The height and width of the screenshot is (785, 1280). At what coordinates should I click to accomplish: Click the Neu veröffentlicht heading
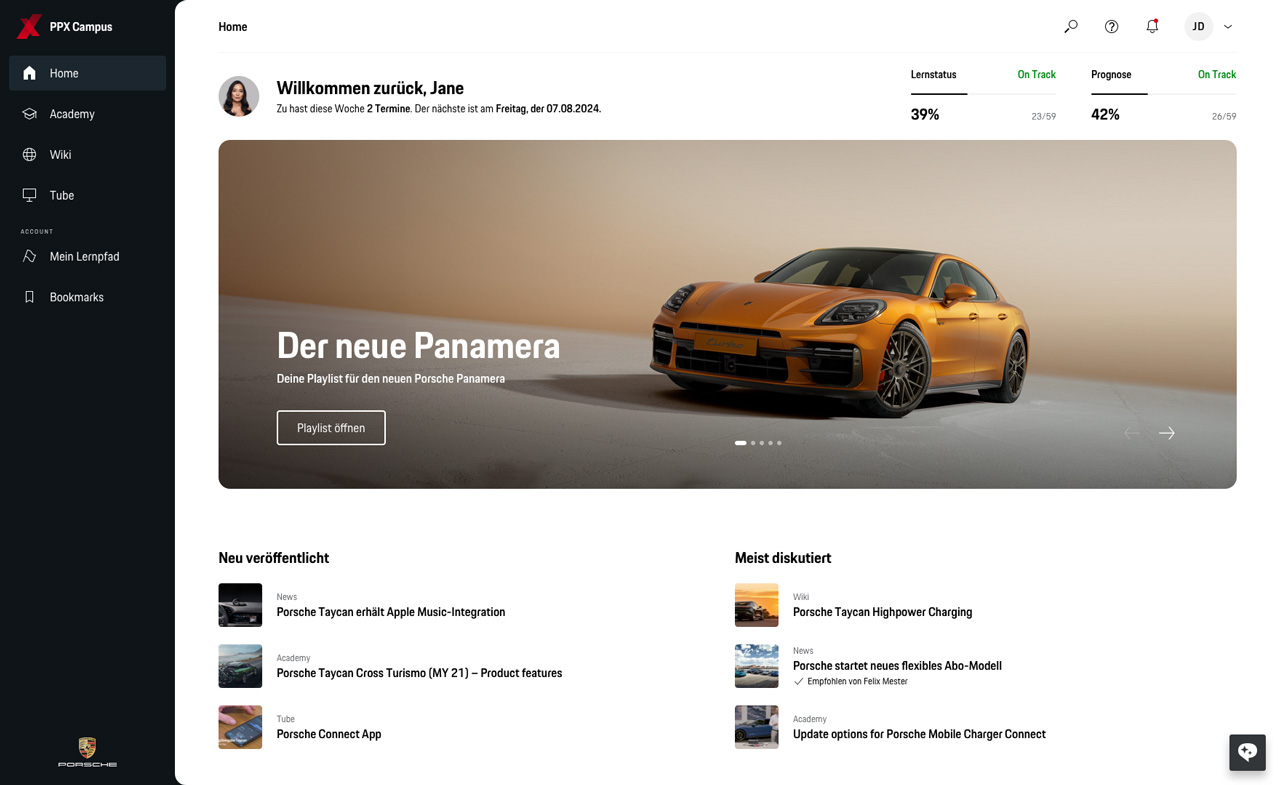274,558
